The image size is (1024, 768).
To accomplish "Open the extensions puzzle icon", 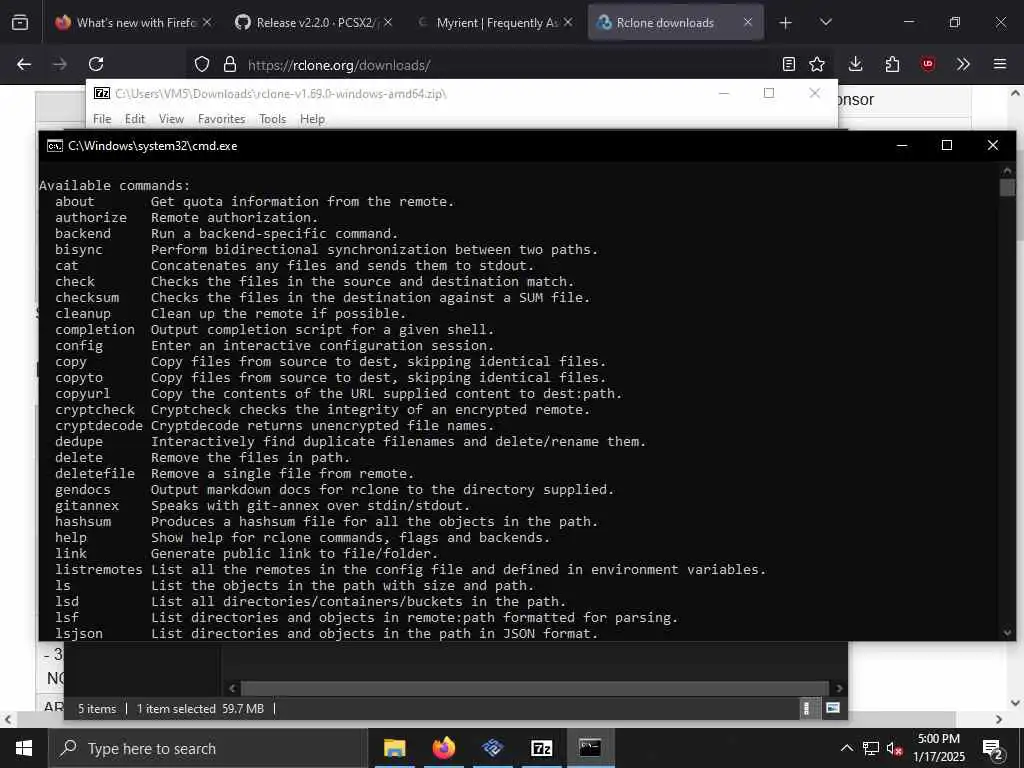I will (892, 64).
